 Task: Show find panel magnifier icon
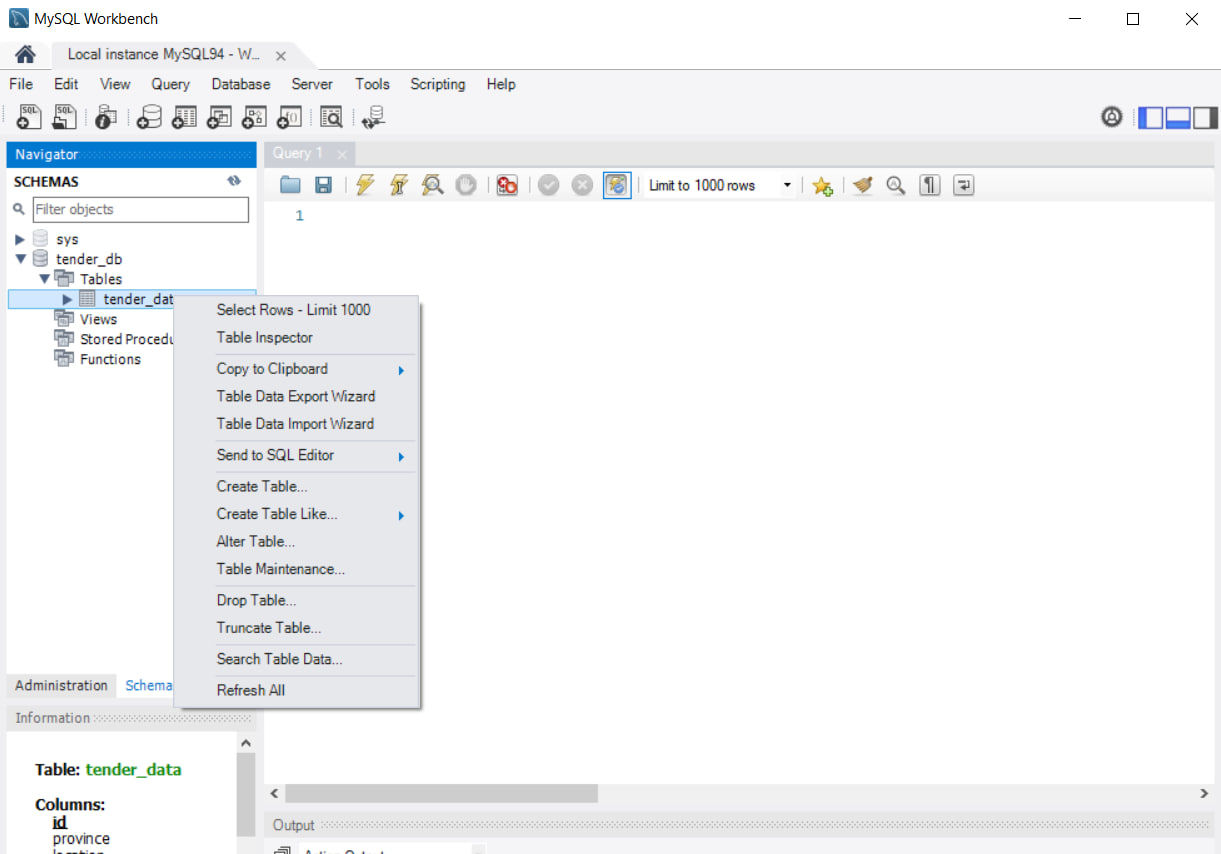pyautogui.click(x=895, y=185)
